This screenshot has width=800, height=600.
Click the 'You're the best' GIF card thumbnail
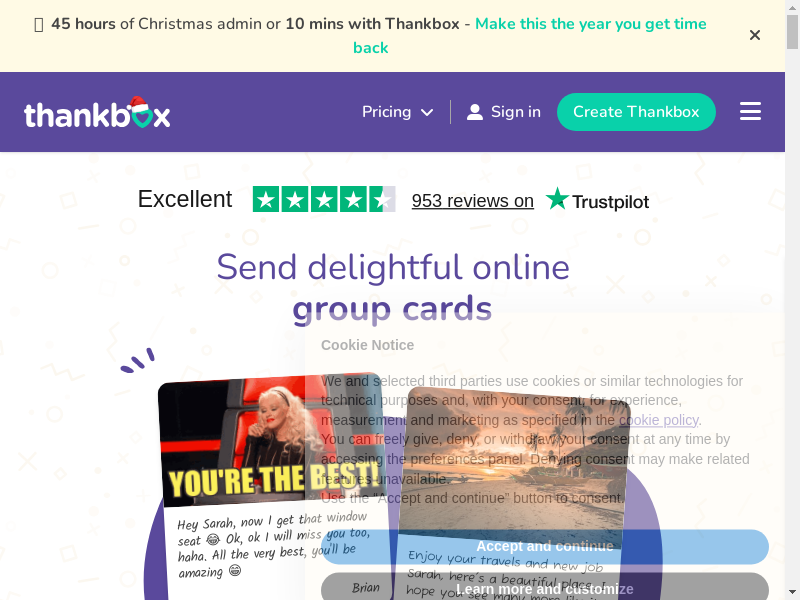270,439
